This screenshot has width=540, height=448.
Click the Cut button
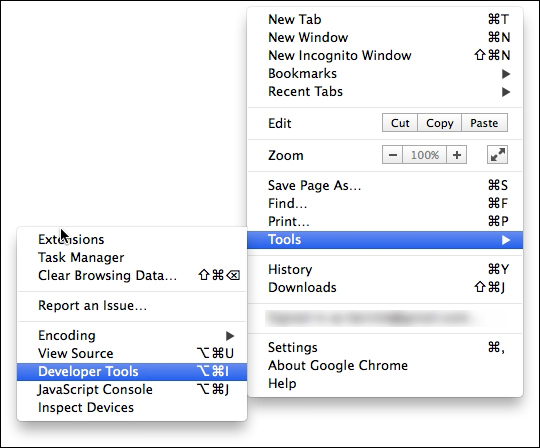tap(400, 123)
